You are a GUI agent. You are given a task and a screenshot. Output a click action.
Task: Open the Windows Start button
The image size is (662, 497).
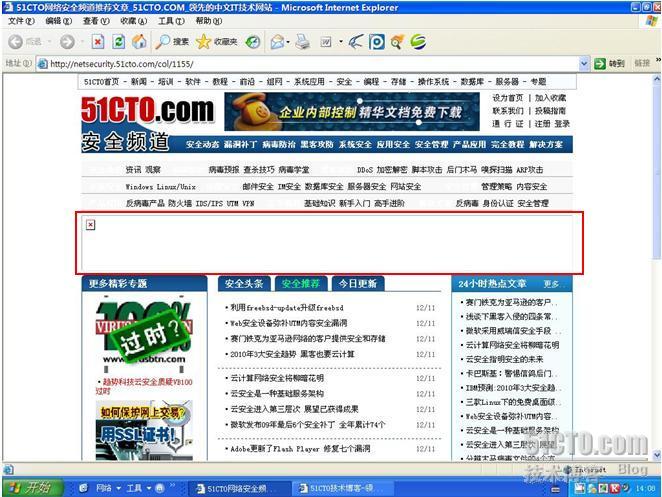point(32,488)
